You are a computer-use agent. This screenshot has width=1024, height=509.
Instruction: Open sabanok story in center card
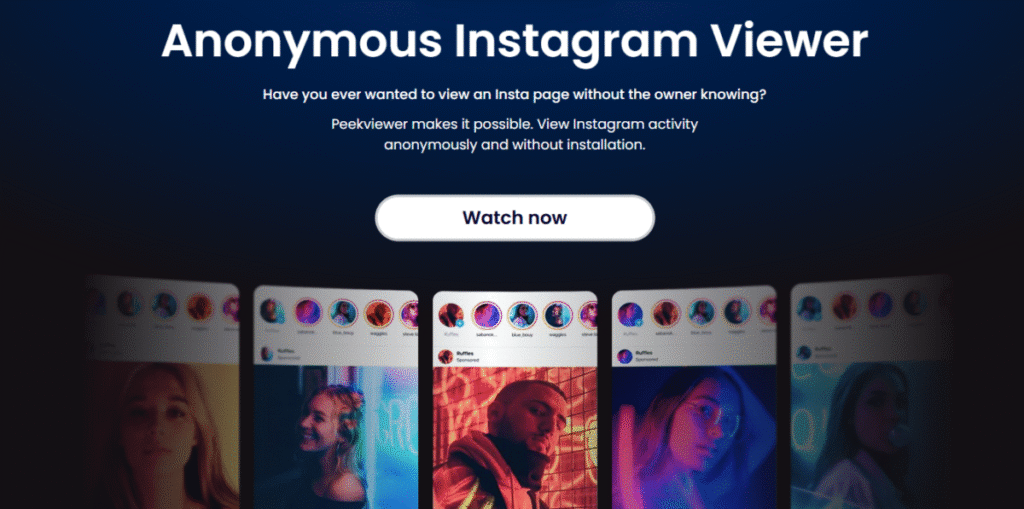click(487, 315)
